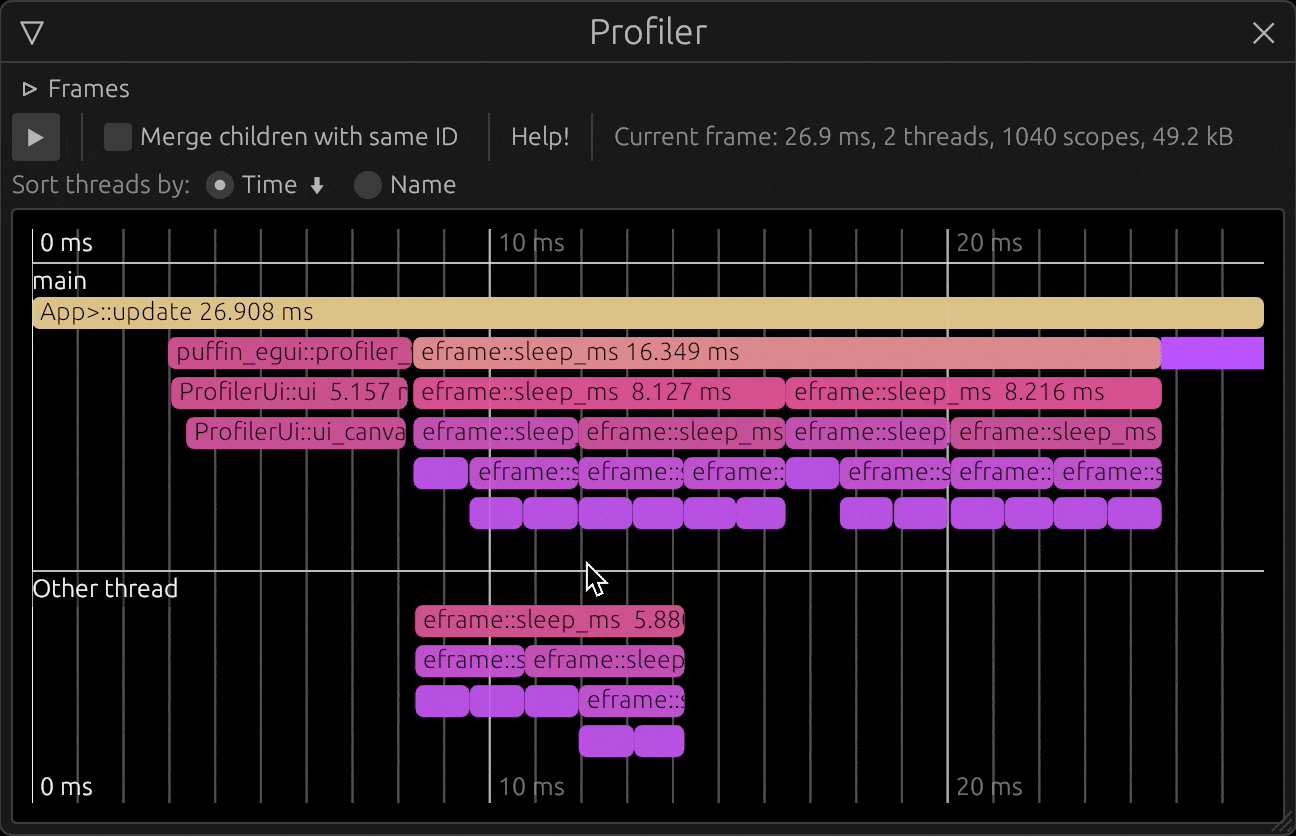Click the play button to resume profiling

(36, 137)
